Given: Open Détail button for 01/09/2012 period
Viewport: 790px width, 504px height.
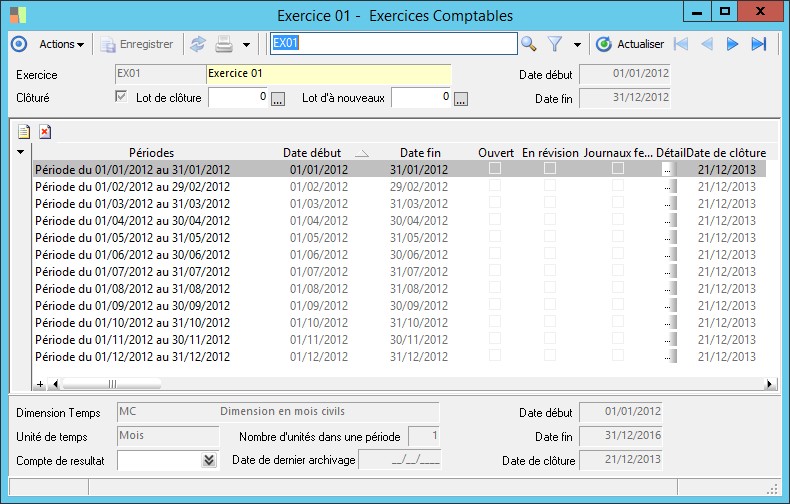Looking at the screenshot, I should click(x=670, y=306).
